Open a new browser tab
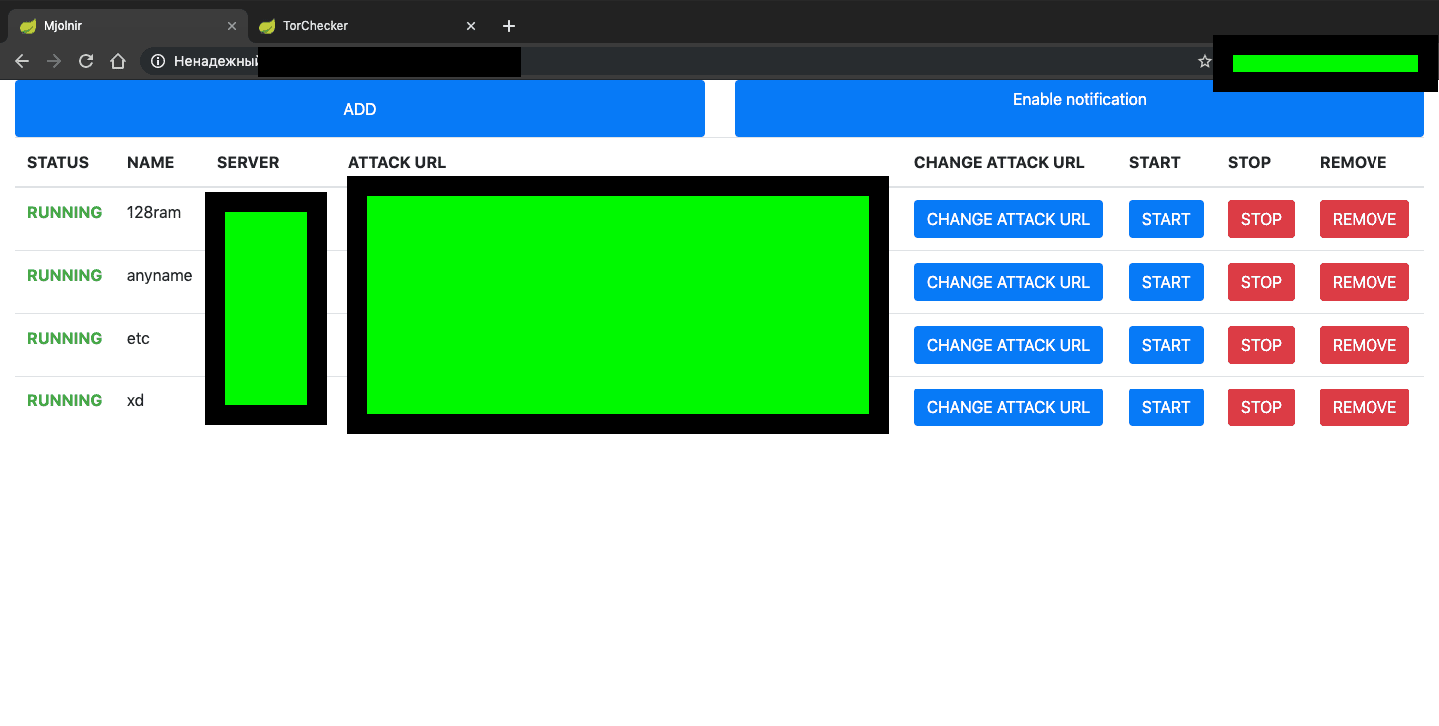 coord(508,25)
